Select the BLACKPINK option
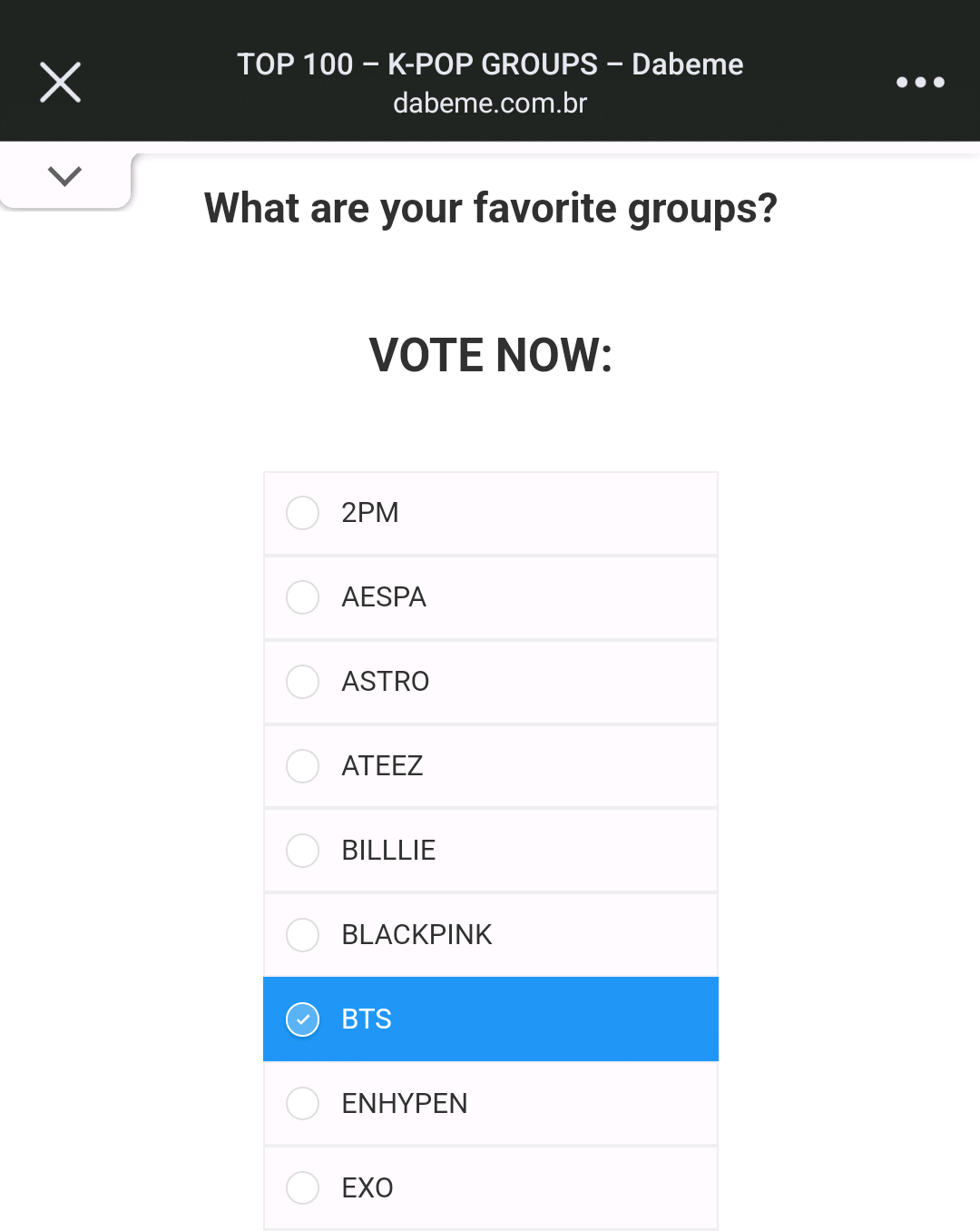This screenshot has width=980, height=1231. click(302, 935)
